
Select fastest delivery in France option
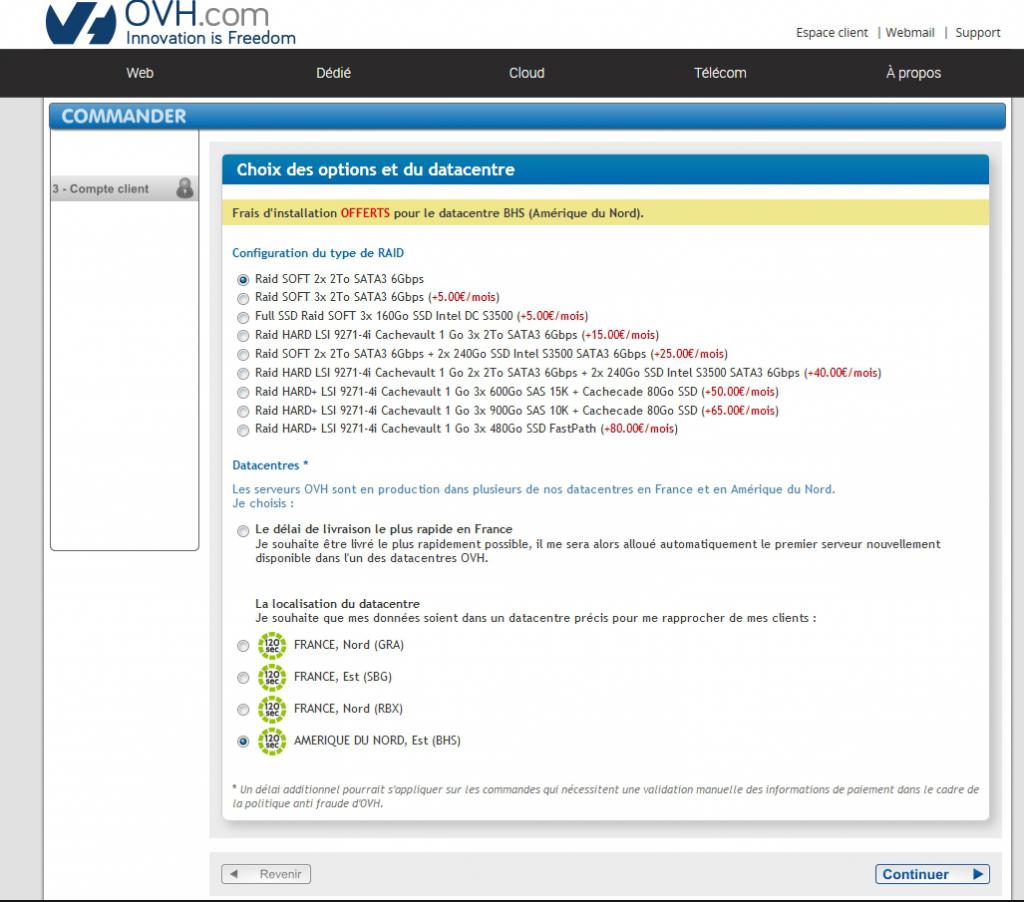coord(243,531)
